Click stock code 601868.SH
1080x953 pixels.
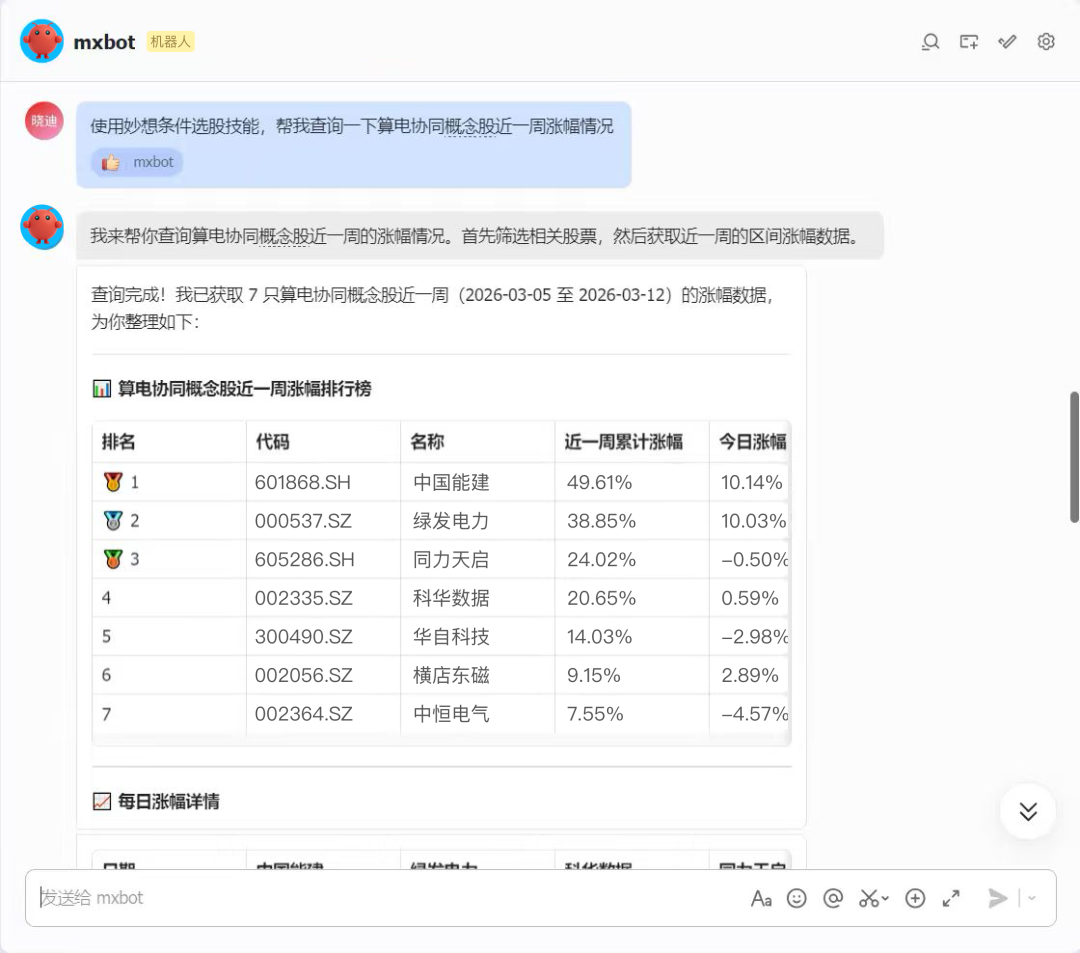(302, 482)
